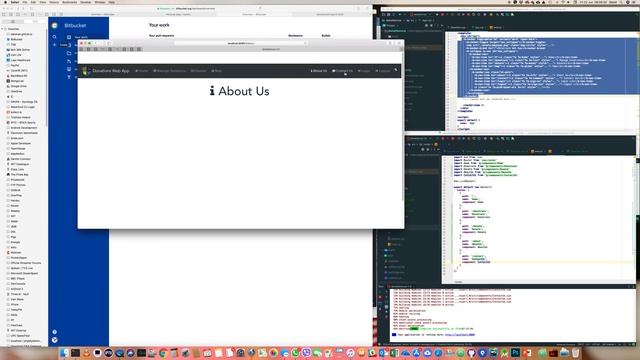This screenshot has width=640, height=360.
Task: Click the info icon beside About Us heading
Action: coord(212,91)
